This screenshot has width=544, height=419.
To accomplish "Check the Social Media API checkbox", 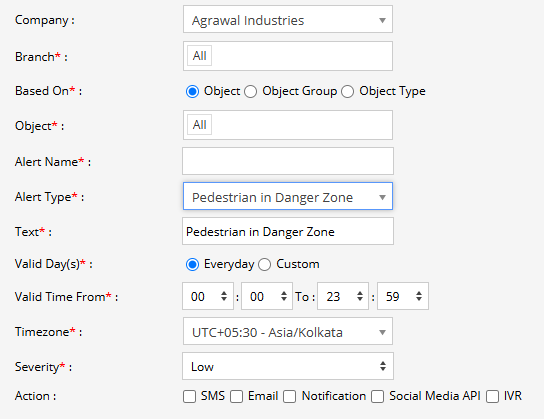I will (x=377, y=396).
